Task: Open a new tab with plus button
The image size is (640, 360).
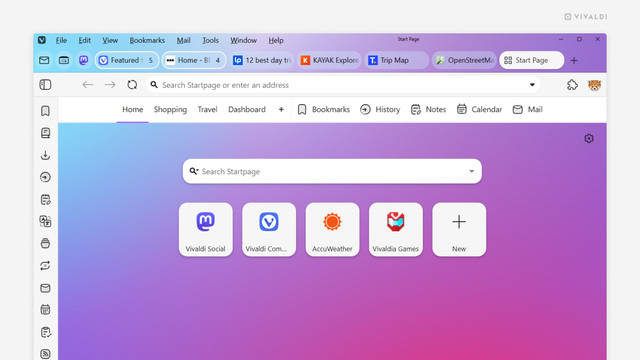Action: click(x=574, y=60)
